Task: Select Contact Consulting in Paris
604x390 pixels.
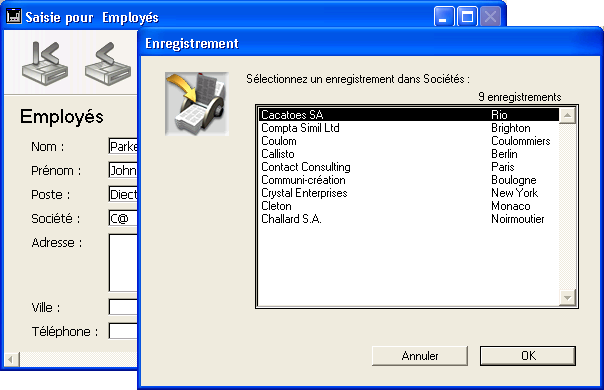Action: pyautogui.click(x=408, y=167)
